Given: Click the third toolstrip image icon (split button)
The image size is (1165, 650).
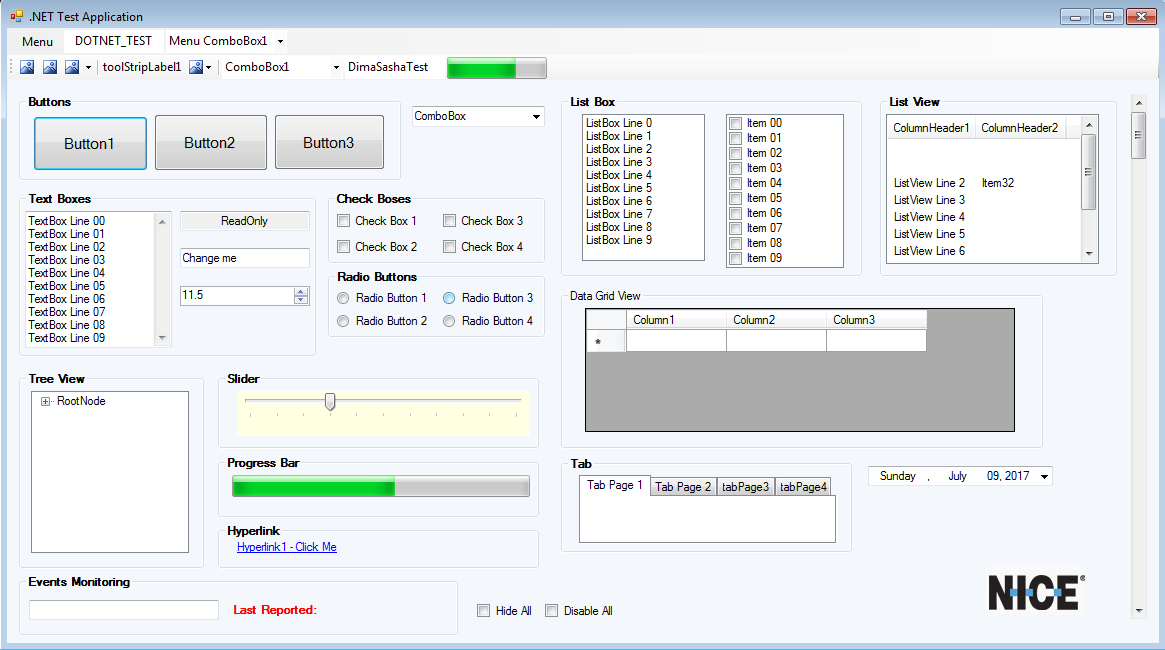Looking at the screenshot, I should pos(72,67).
